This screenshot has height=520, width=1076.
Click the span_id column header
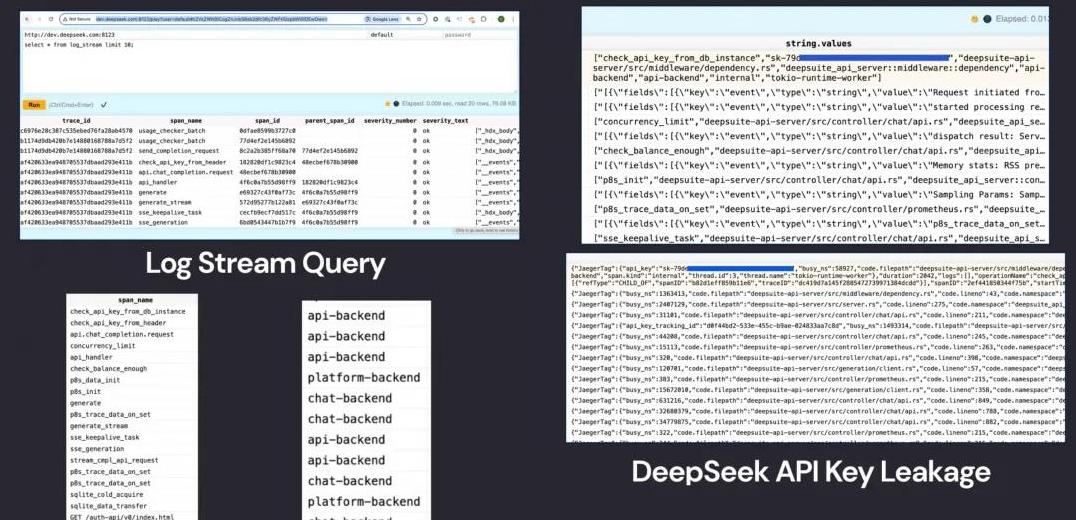[x=268, y=121]
